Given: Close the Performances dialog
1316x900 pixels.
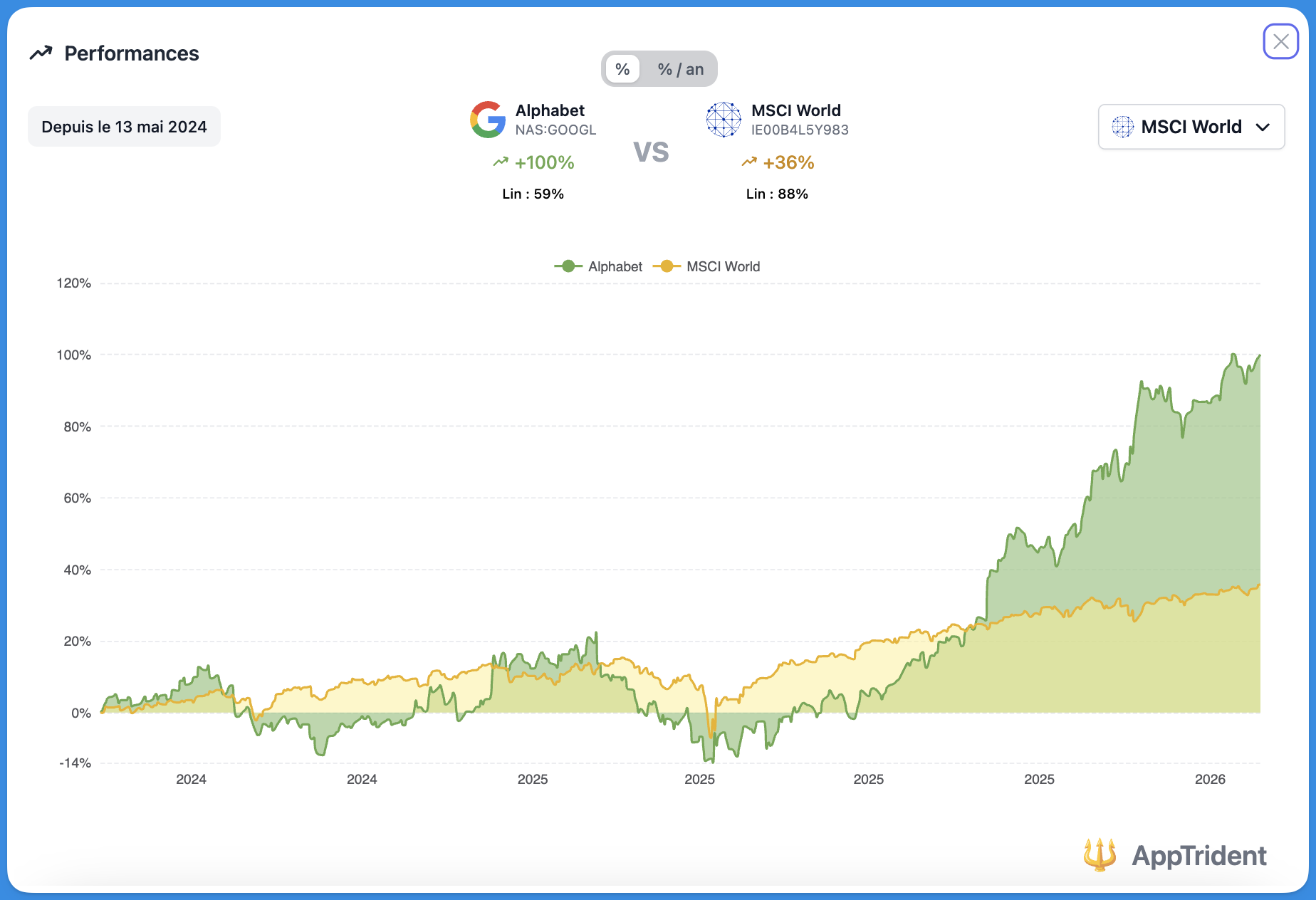Looking at the screenshot, I should click(x=1280, y=41).
